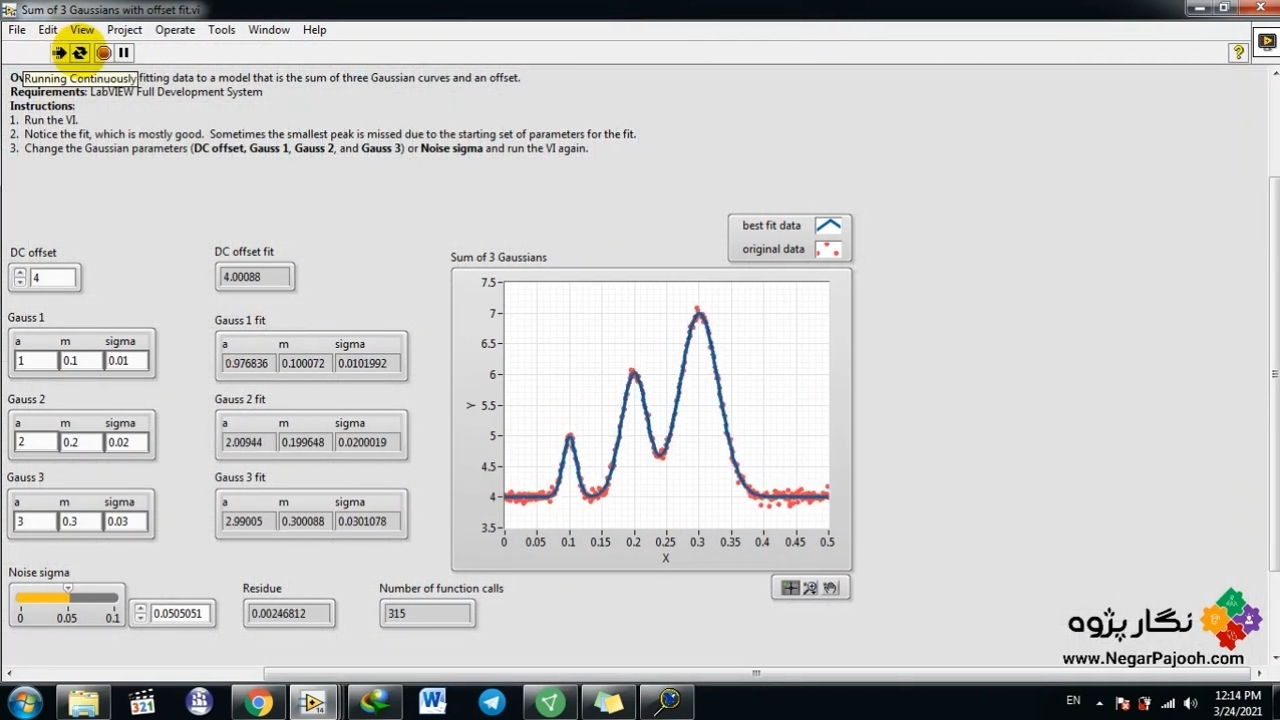The width and height of the screenshot is (1280, 720).
Task: Click the Gauss 1 sigma input field
Action: pyautogui.click(x=125, y=361)
